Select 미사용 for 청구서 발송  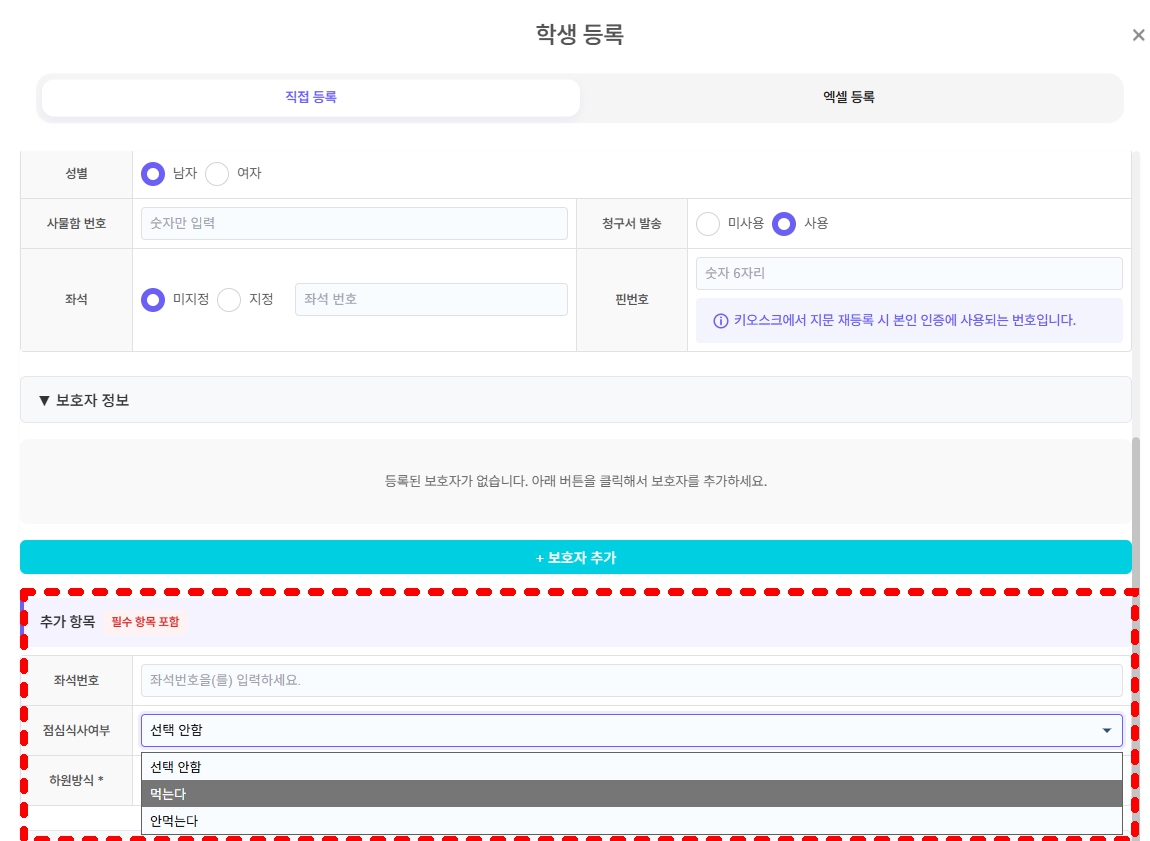tap(708, 224)
